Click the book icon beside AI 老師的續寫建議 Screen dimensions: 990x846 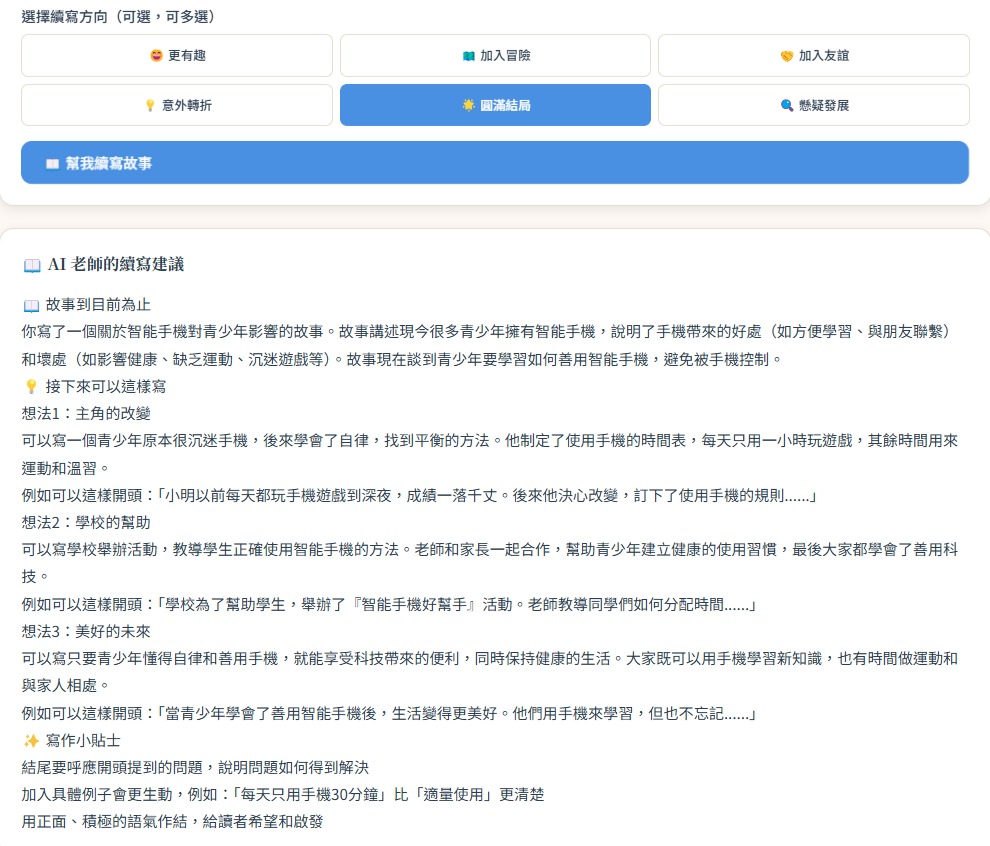32,265
